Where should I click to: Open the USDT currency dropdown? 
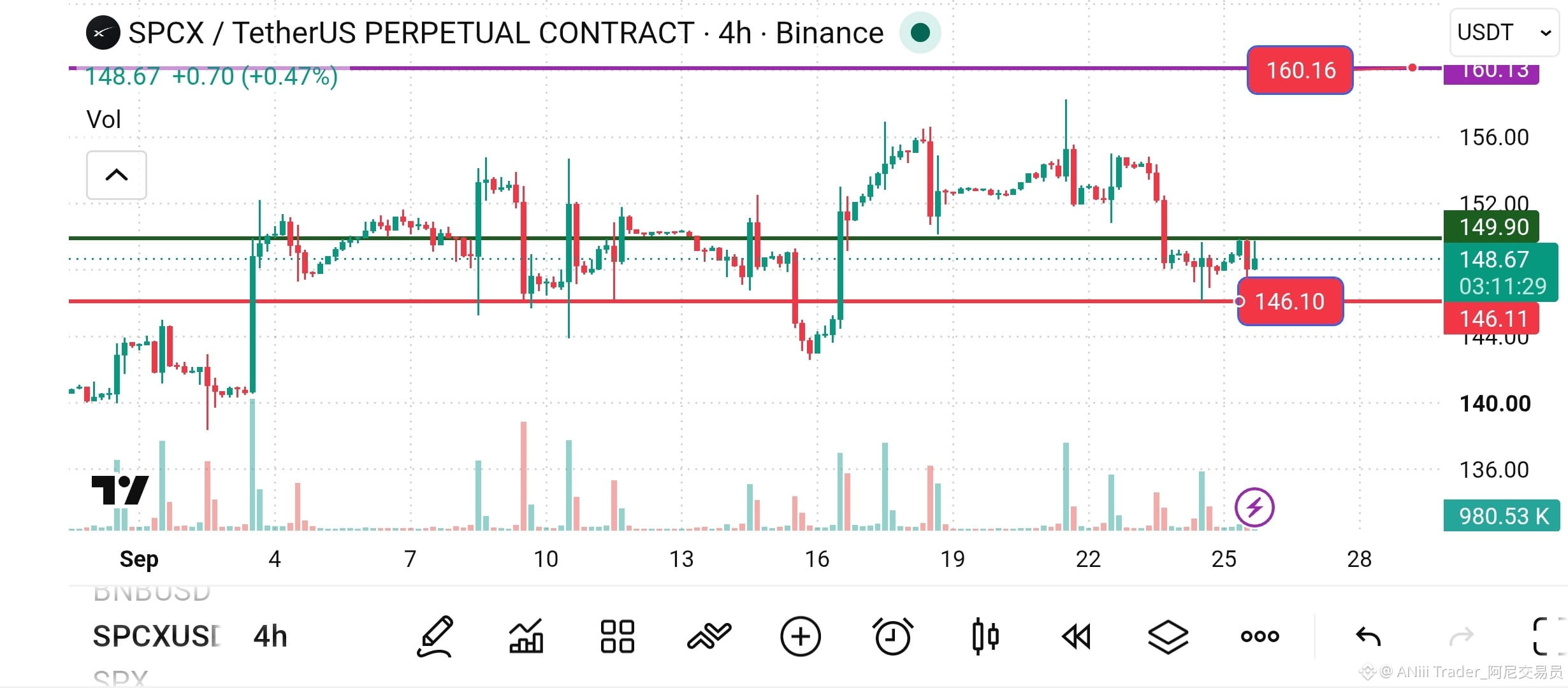point(1504,32)
